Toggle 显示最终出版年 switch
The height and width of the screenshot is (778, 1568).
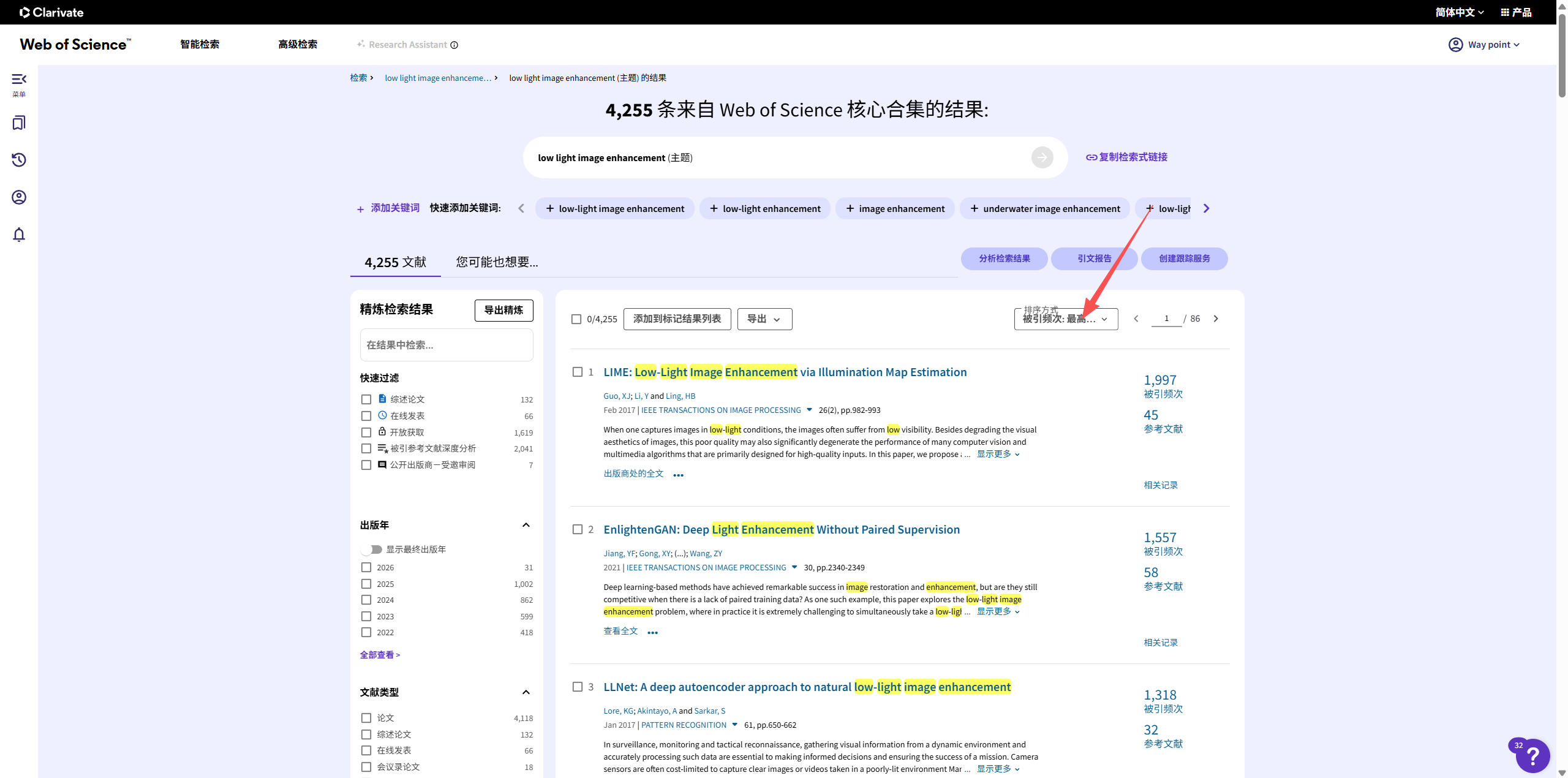tap(372, 550)
